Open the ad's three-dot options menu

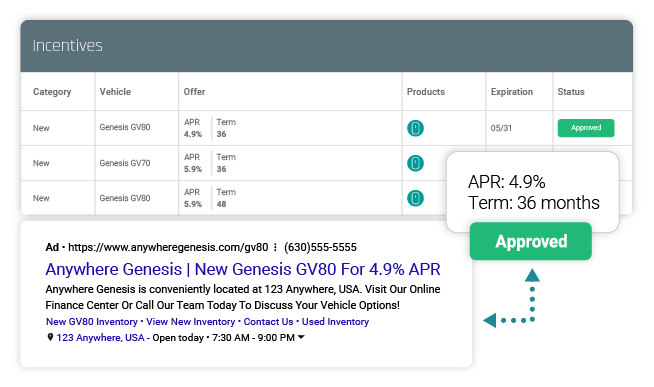pyautogui.click(x=275, y=247)
